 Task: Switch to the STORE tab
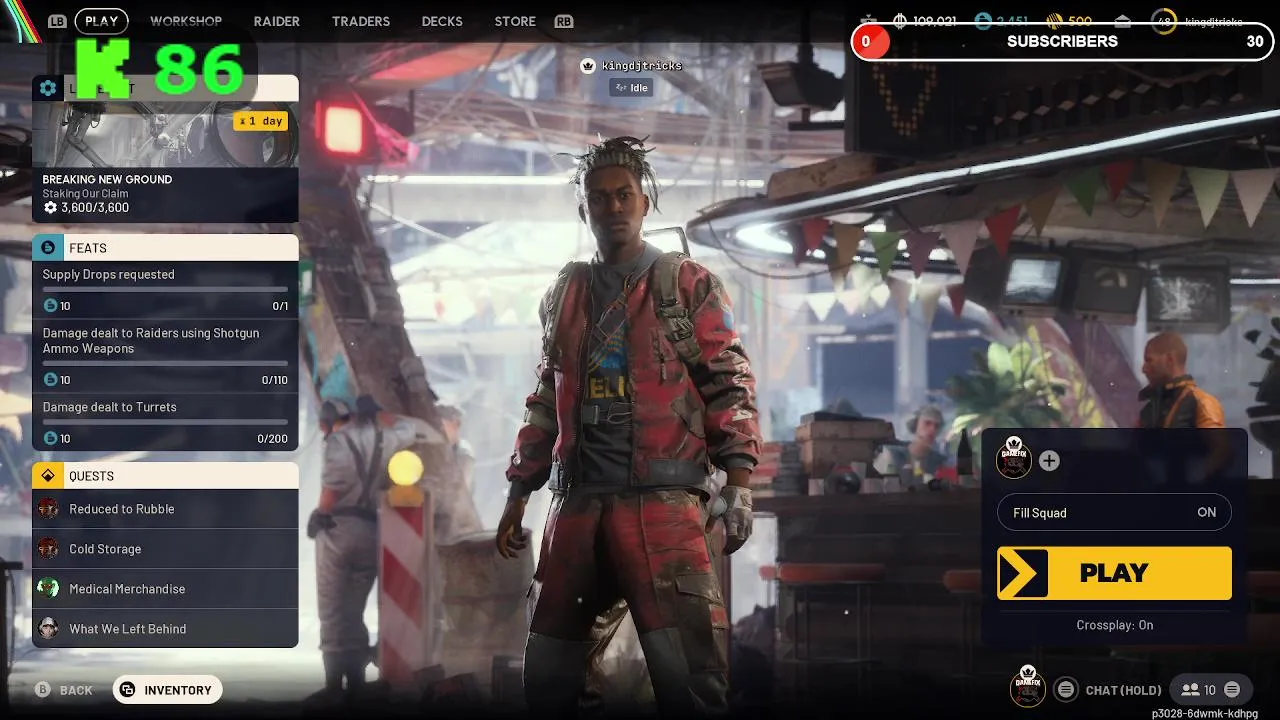pyautogui.click(x=515, y=21)
